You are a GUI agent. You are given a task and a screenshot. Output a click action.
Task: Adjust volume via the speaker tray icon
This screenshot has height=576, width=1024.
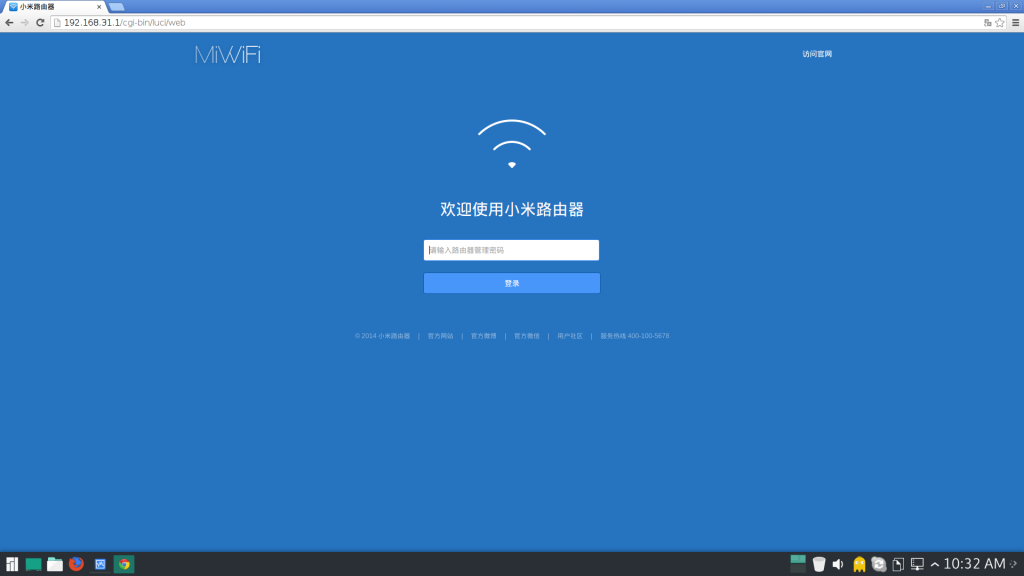838,564
